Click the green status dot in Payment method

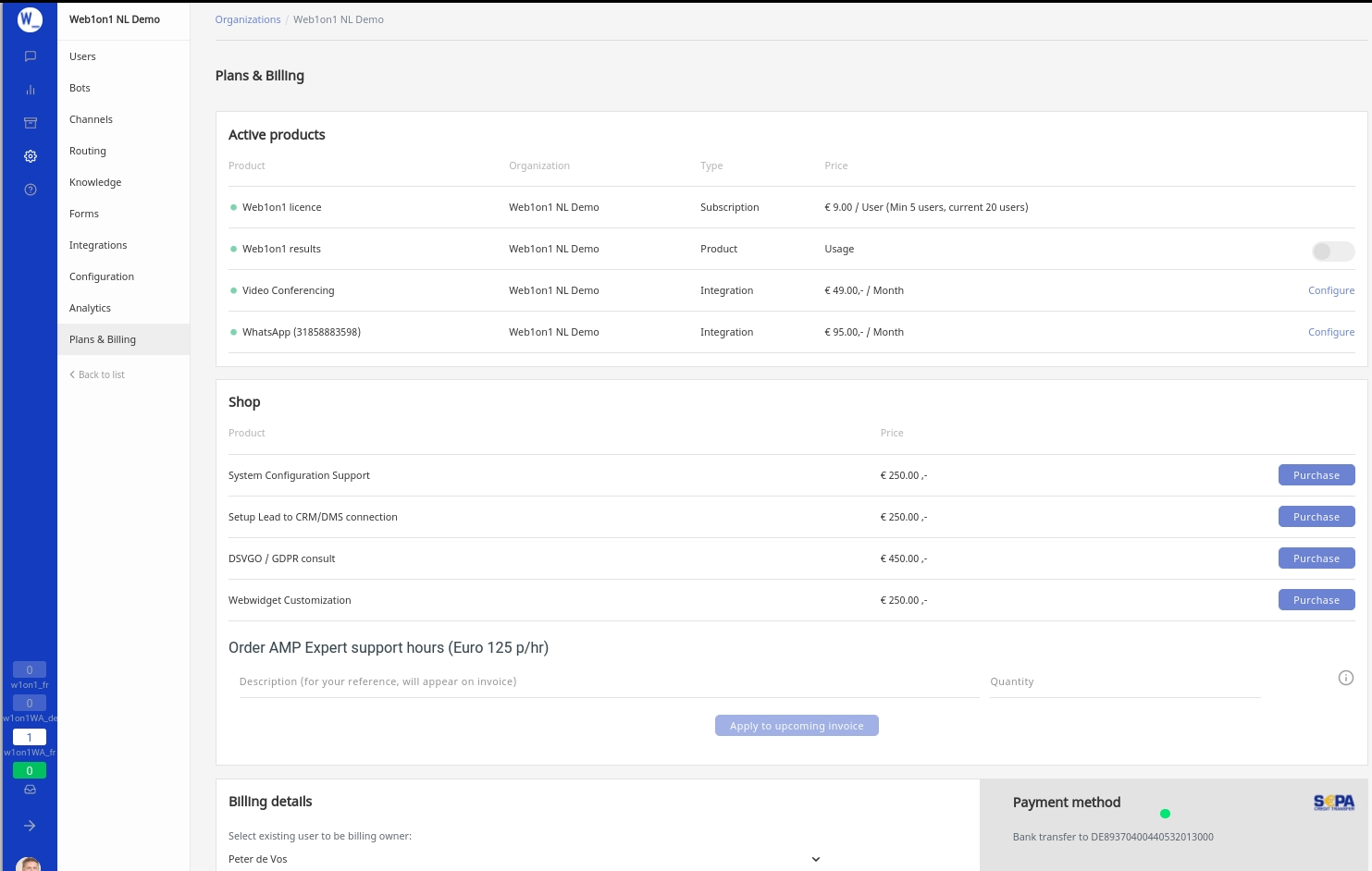pos(1166,814)
